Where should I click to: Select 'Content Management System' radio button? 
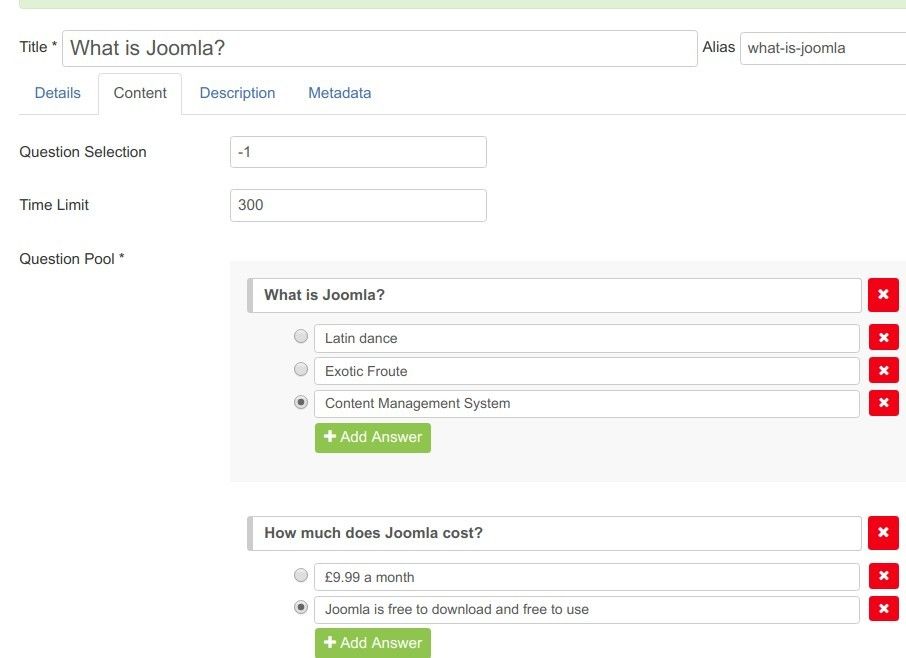point(300,402)
